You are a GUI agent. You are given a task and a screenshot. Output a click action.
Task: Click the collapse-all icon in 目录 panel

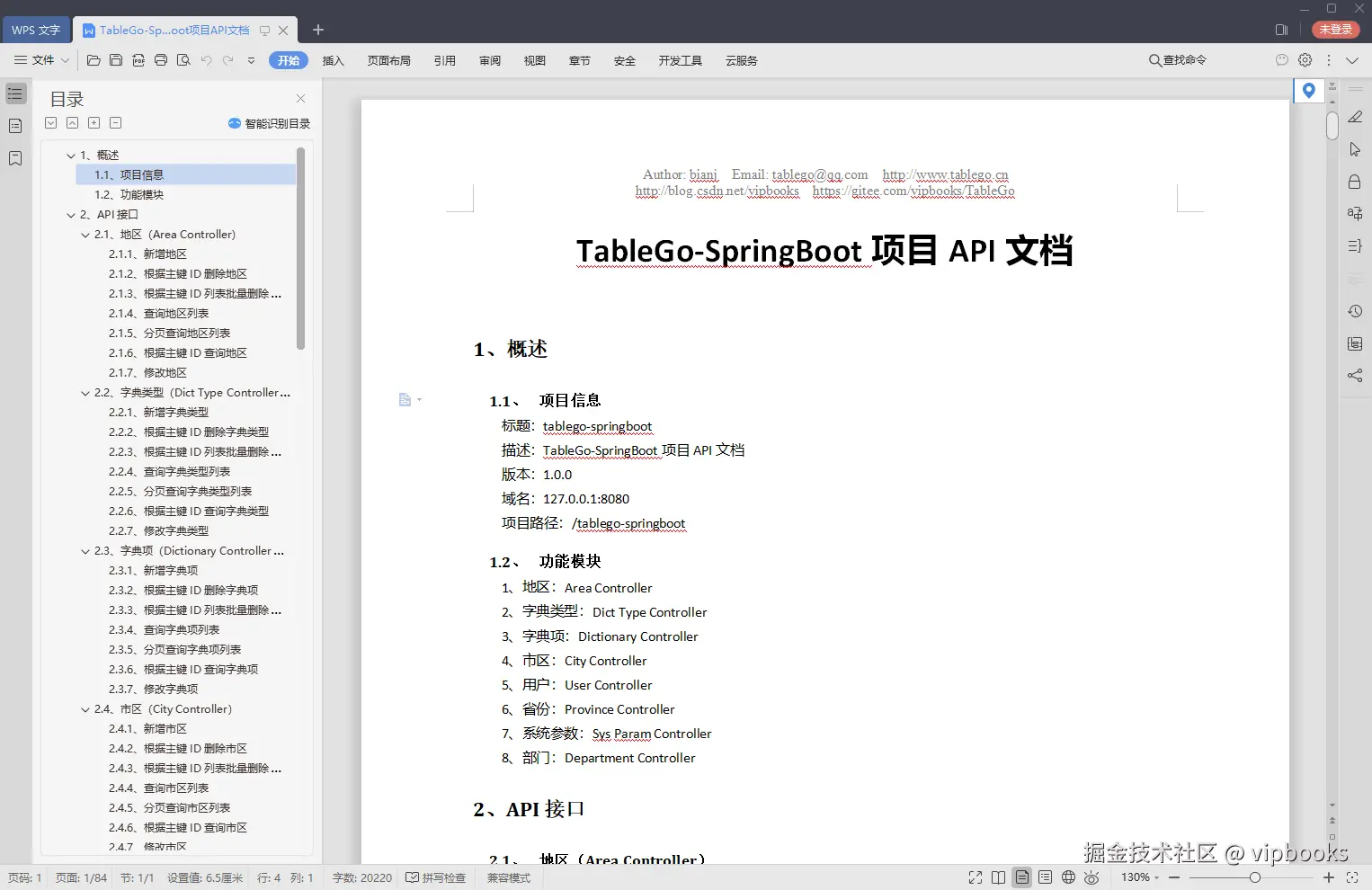(73, 122)
